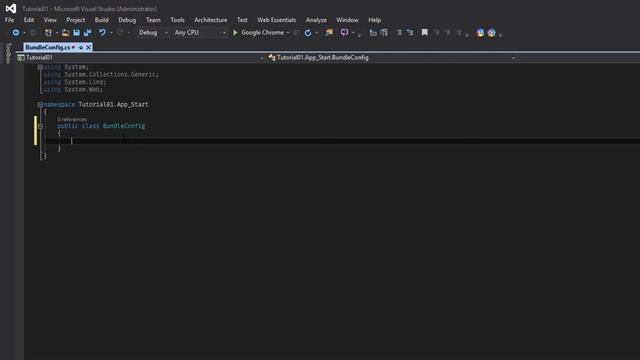640x360 pixels.
Task: Click the Increase Indent toolbar icon
Action: (384, 33)
